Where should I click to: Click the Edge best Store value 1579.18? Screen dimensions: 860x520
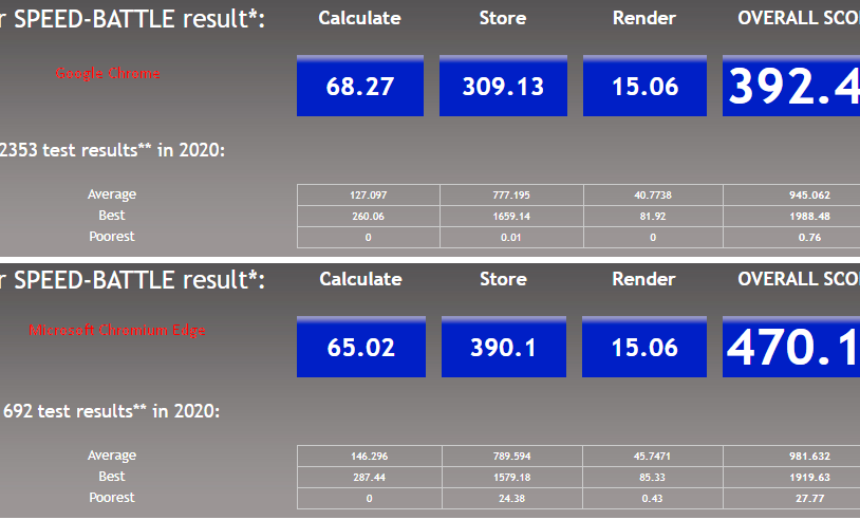pos(511,477)
